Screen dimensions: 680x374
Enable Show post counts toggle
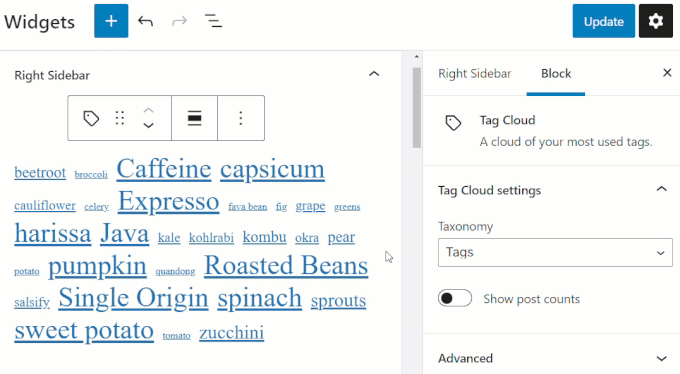click(454, 298)
